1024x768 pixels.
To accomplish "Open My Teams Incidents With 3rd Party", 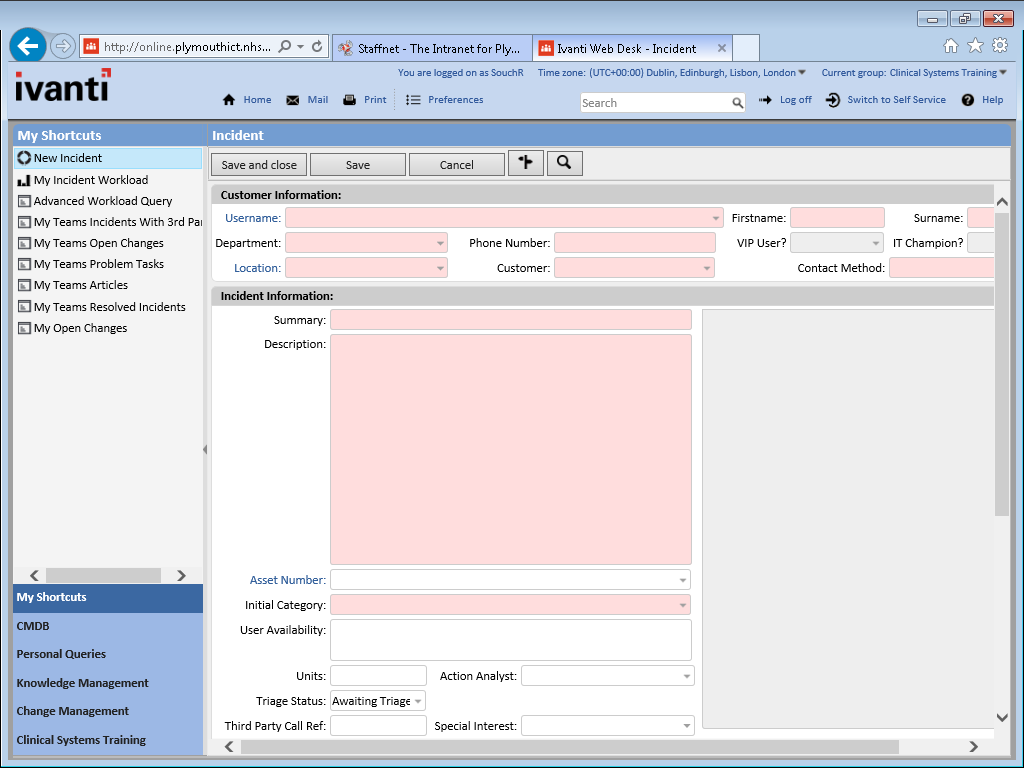I will [118, 222].
